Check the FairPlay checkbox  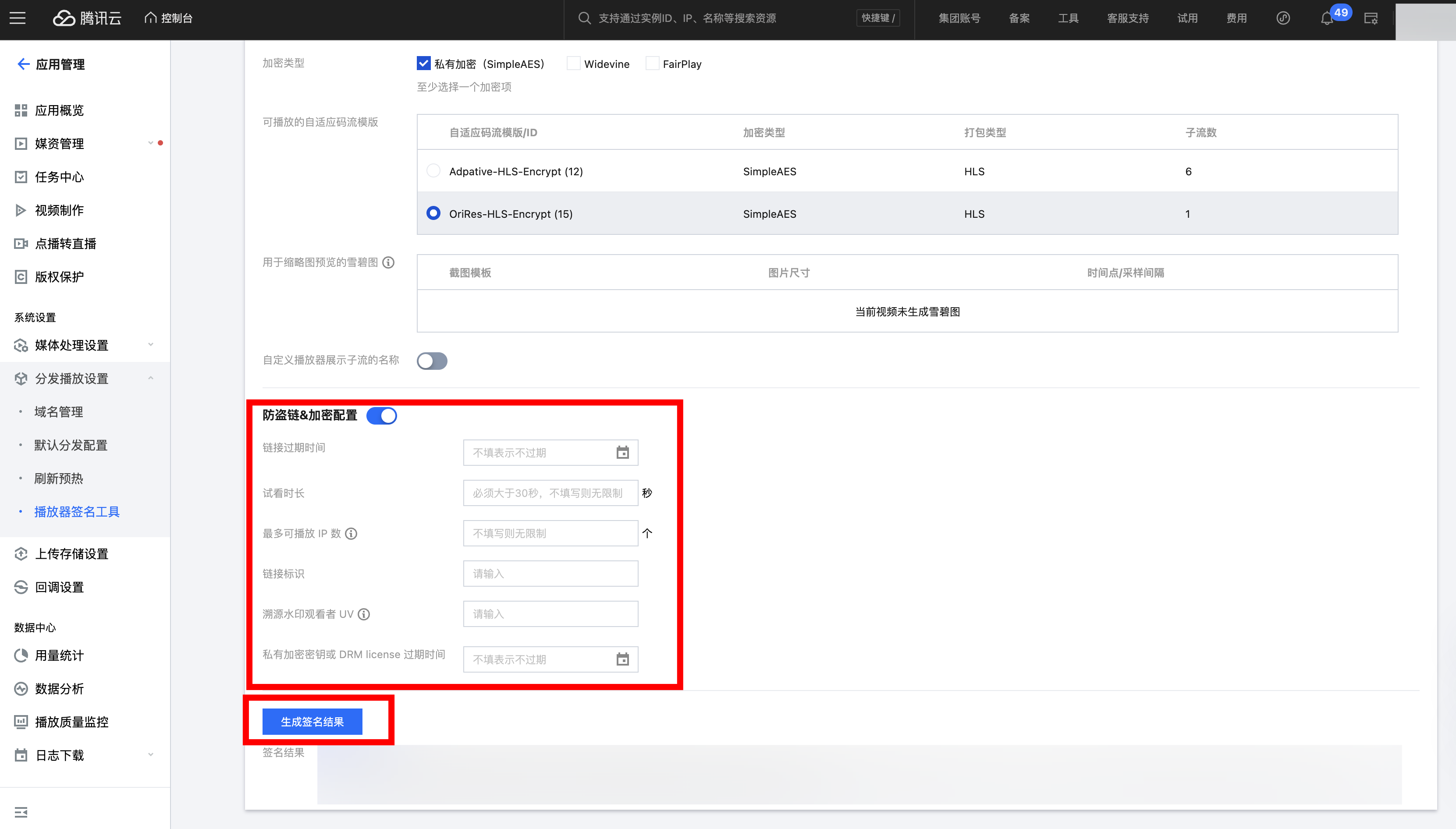point(652,63)
